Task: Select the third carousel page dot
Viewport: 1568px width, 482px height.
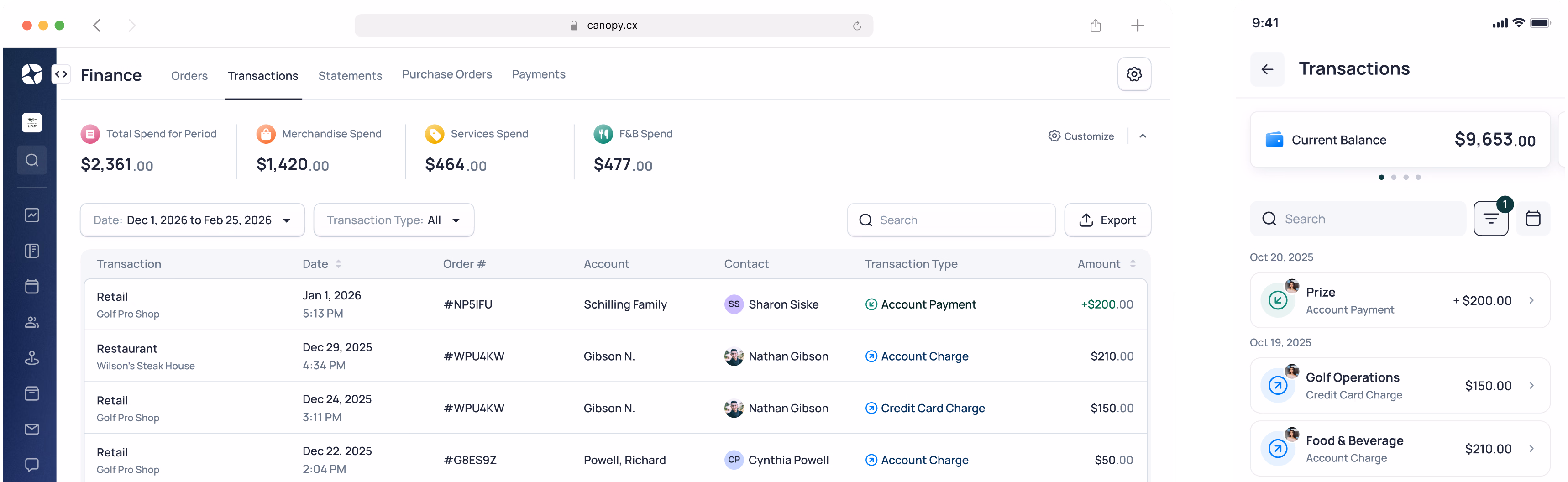Action: point(1405,177)
